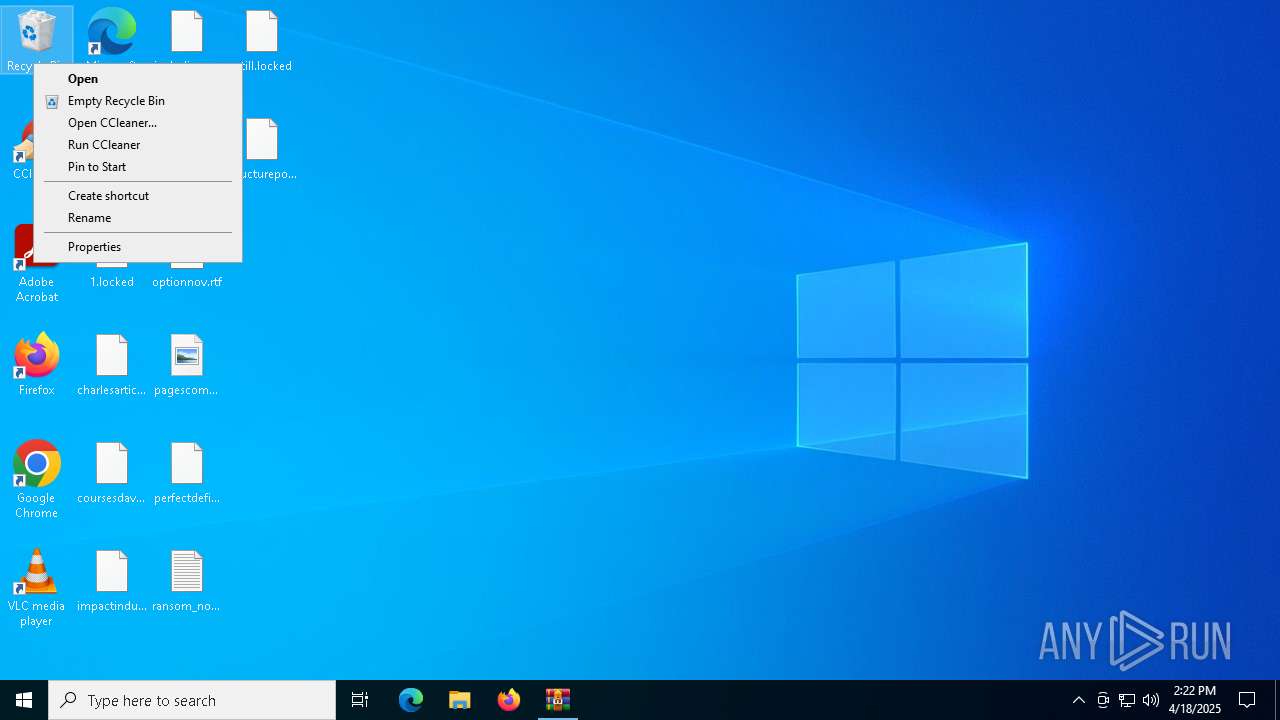1280x720 pixels.
Task: Select the pagescom... image file icon
Action: (x=187, y=365)
